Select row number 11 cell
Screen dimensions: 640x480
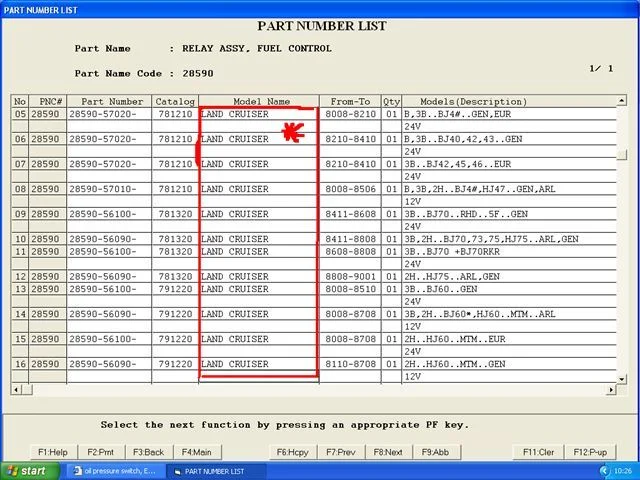pos(20,251)
